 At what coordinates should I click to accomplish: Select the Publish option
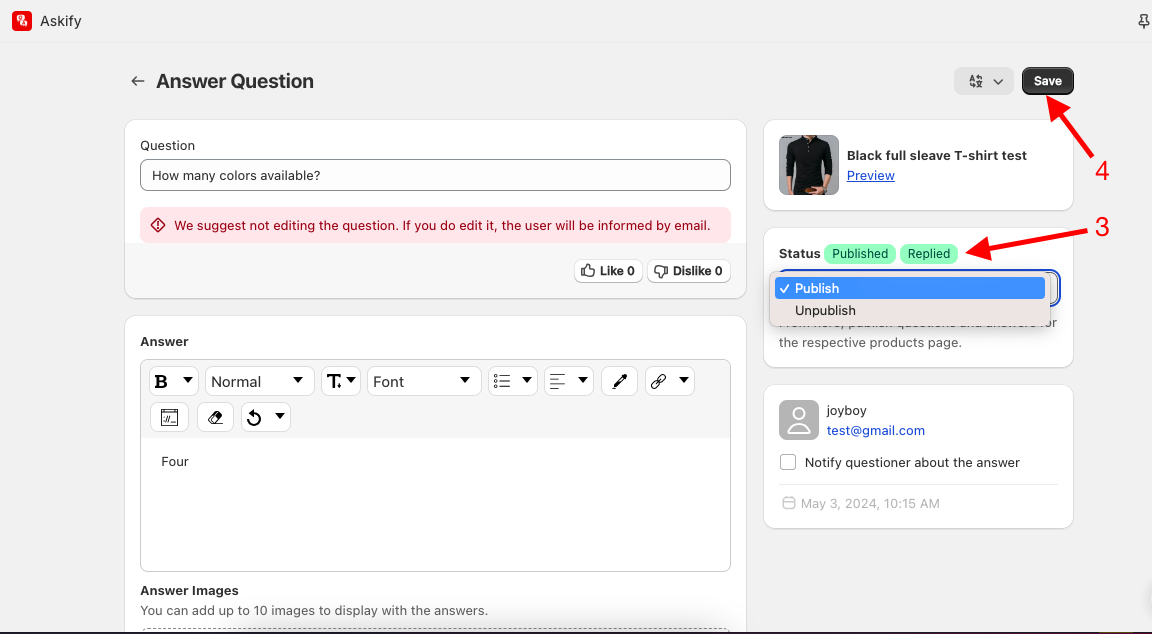tap(910, 288)
